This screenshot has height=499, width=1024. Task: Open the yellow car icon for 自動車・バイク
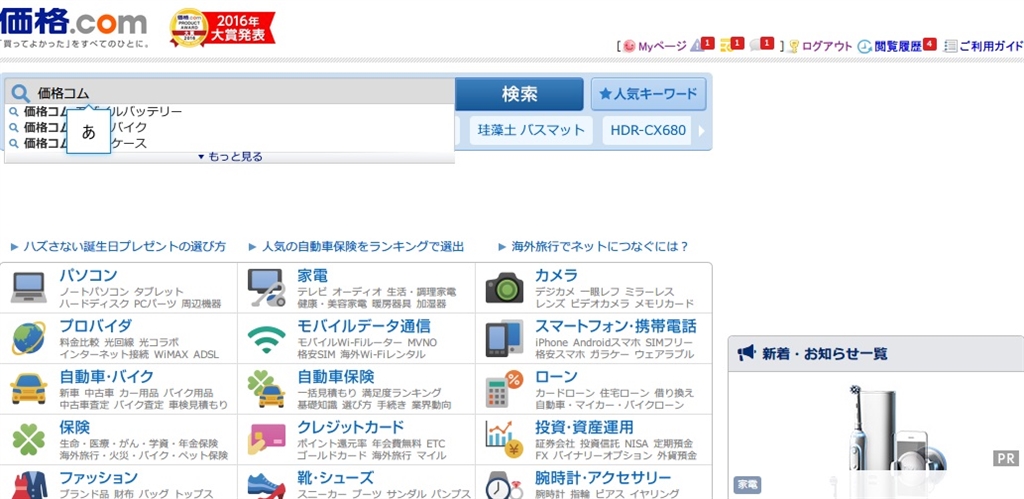coord(29,389)
